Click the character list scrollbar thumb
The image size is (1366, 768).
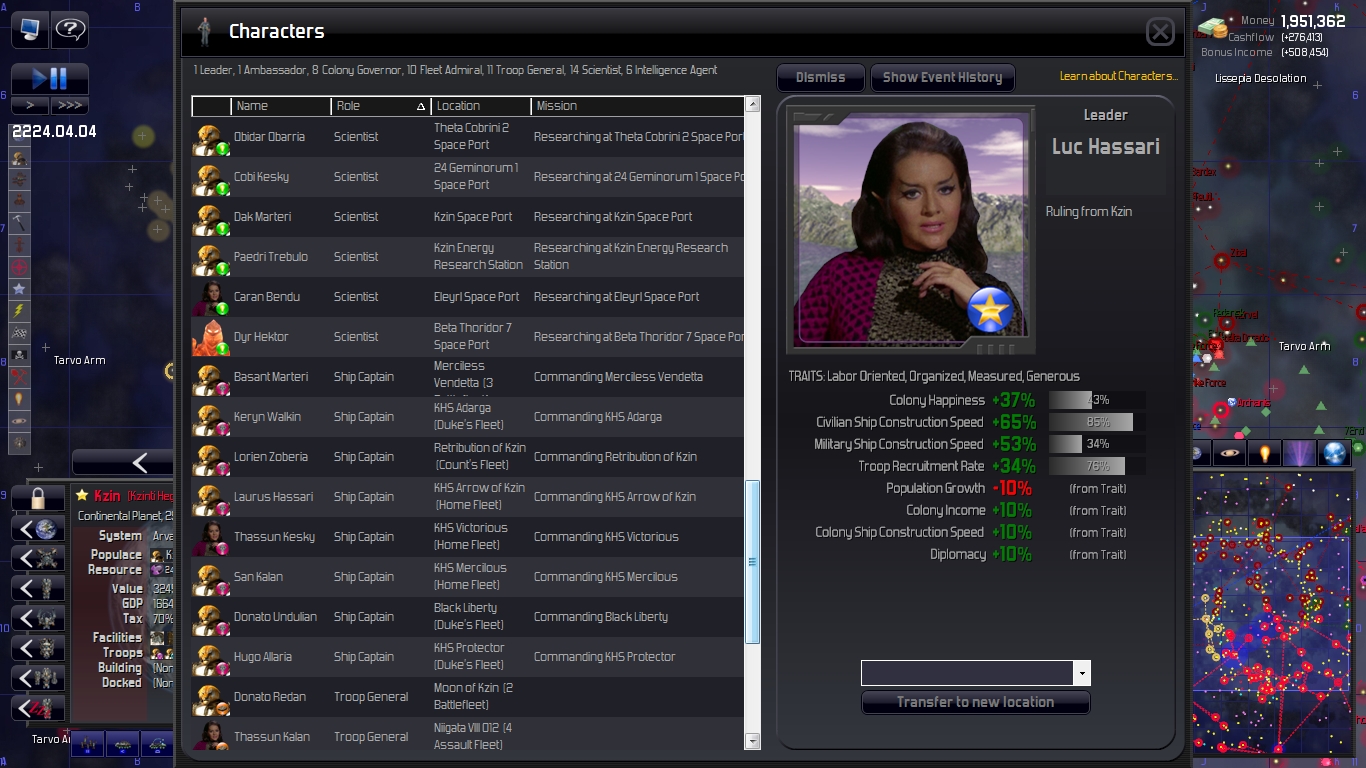753,561
